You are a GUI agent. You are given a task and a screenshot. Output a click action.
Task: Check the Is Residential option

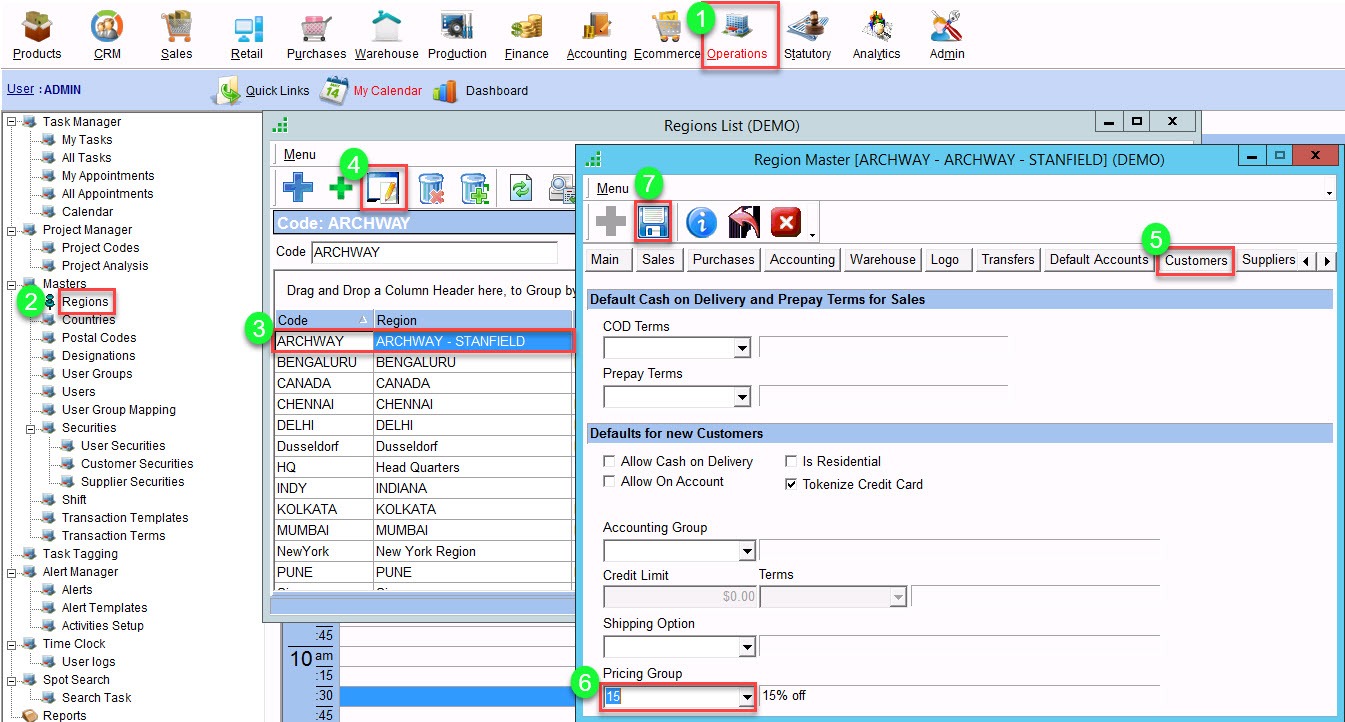(791, 462)
